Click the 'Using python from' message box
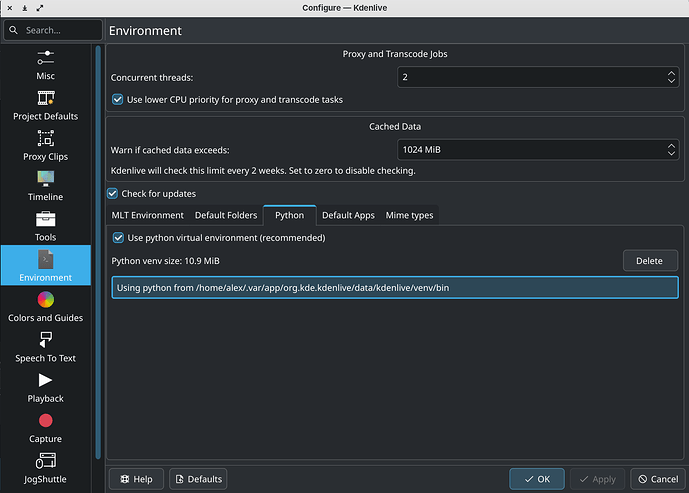 (x=395, y=288)
